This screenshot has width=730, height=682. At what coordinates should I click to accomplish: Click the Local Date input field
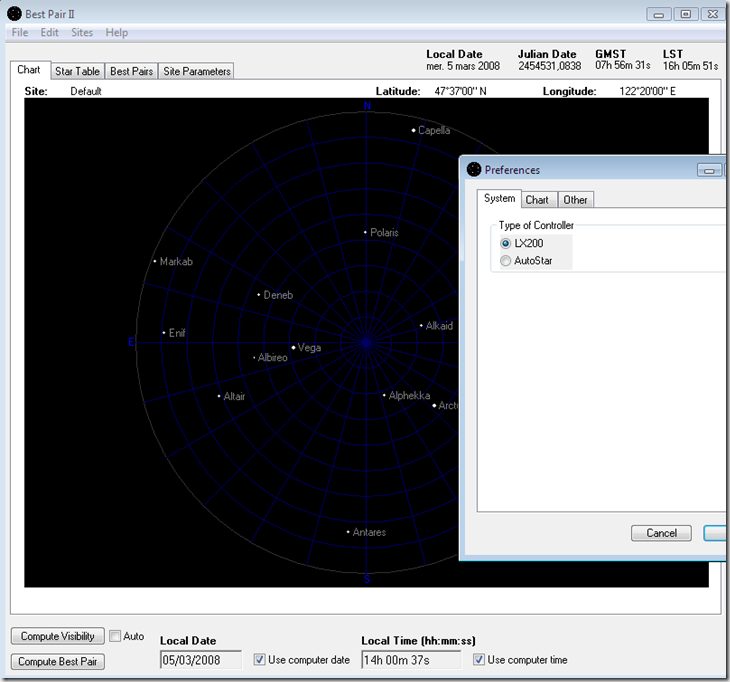coord(201,660)
